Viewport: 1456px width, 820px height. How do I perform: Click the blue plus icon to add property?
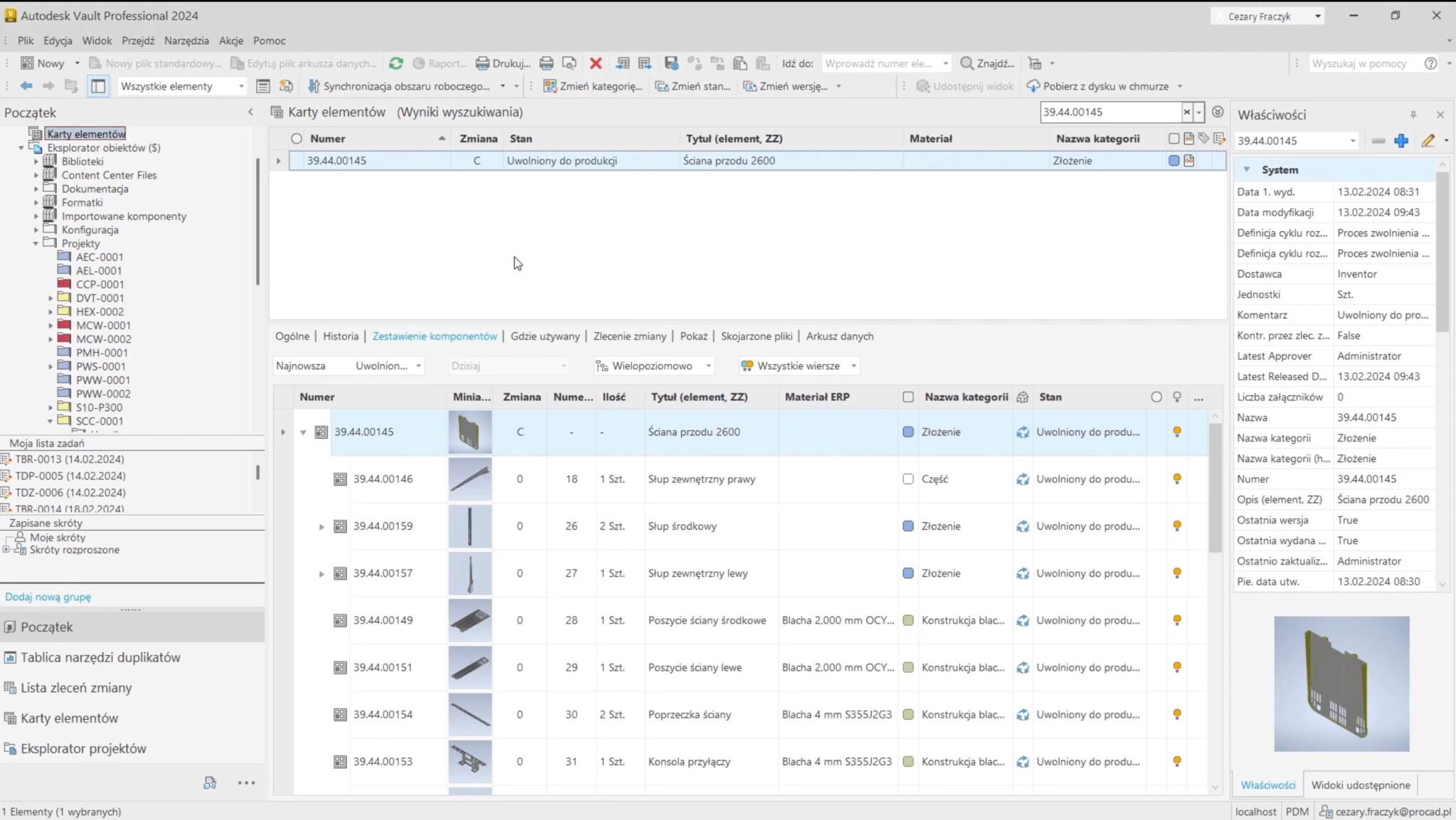point(1401,141)
